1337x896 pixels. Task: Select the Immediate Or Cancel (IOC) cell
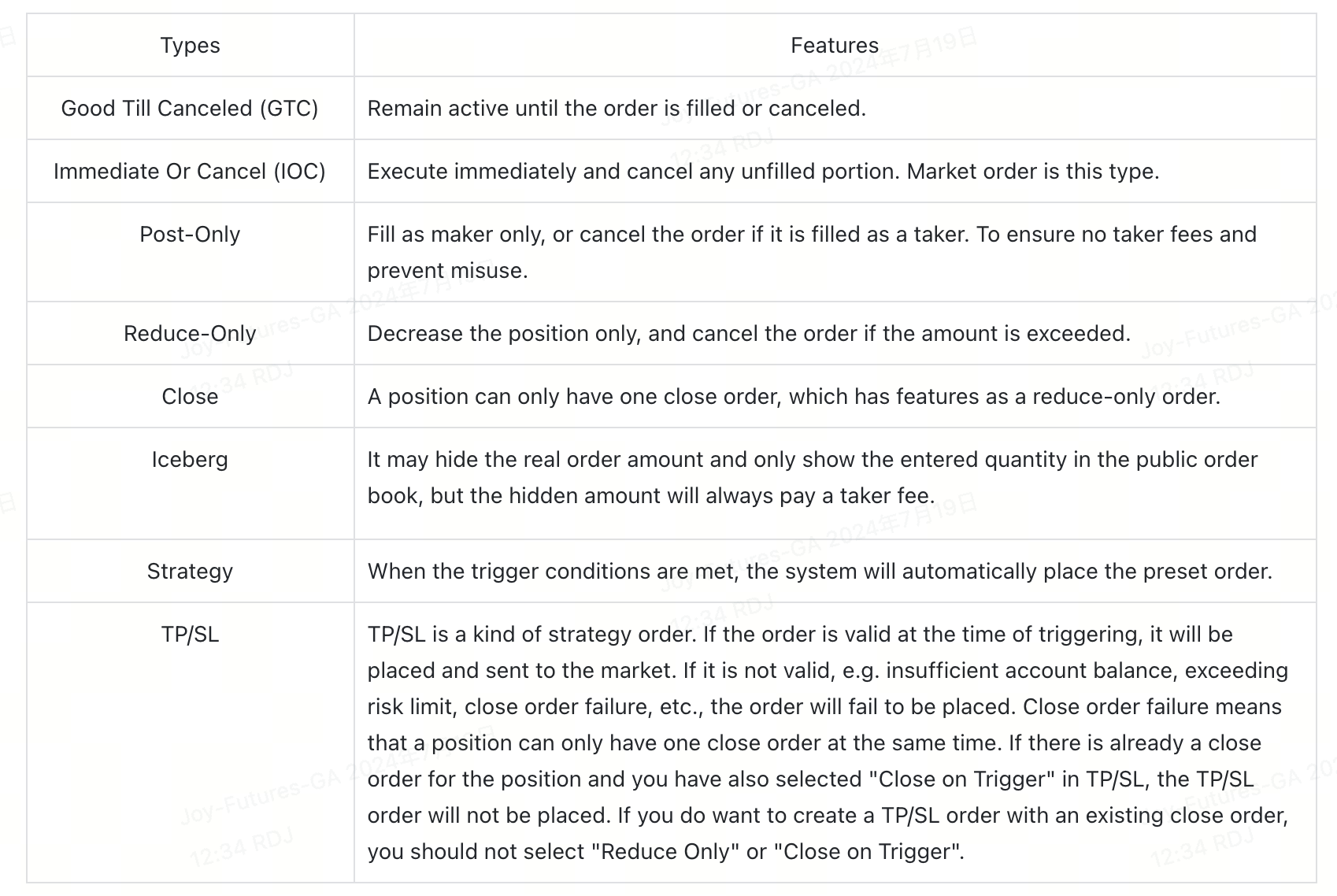coord(190,172)
